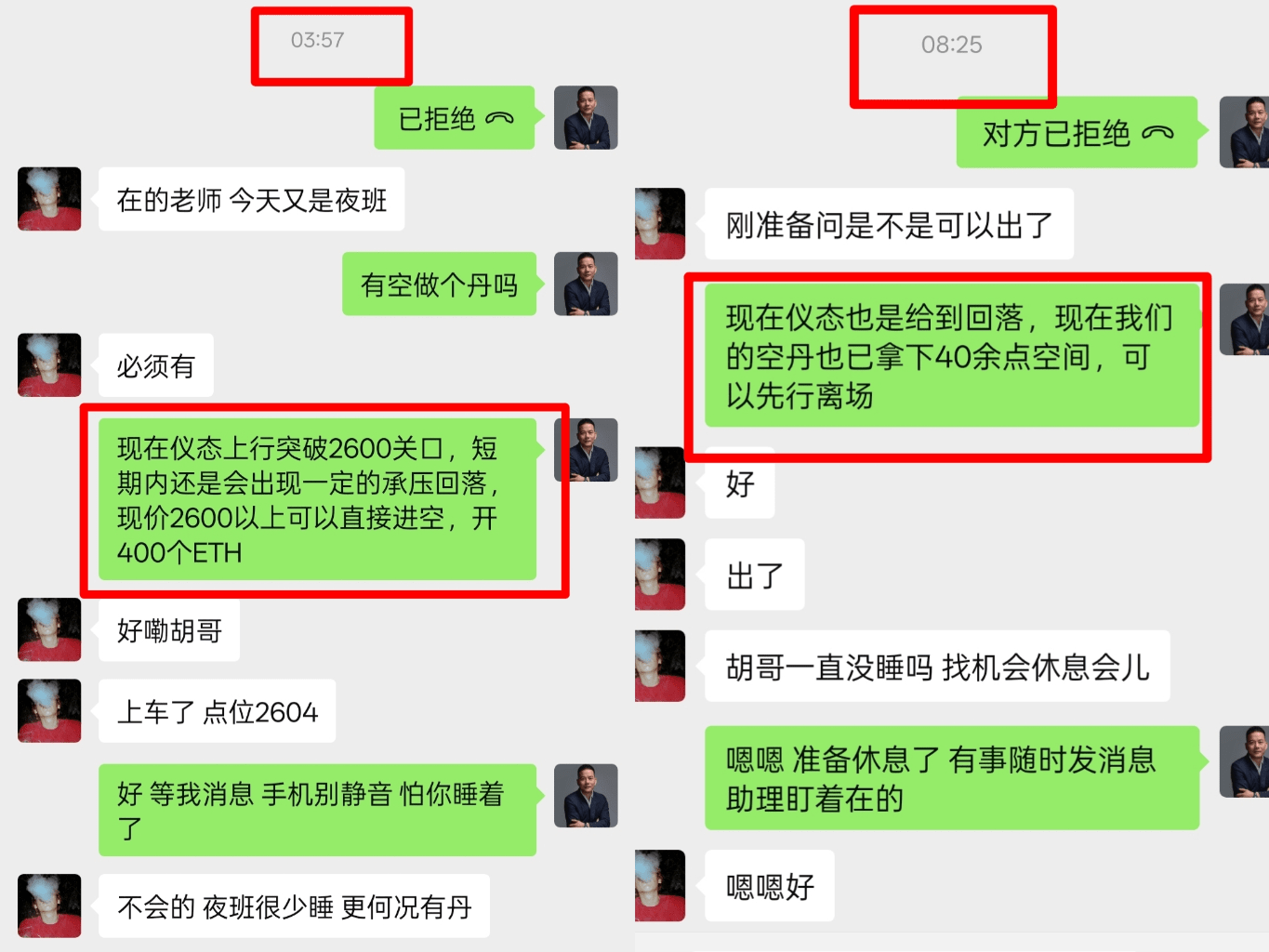Image resolution: width=1269 pixels, height=952 pixels.
Task: Open red avatar beside 必须有 message
Action: [x=49, y=365]
